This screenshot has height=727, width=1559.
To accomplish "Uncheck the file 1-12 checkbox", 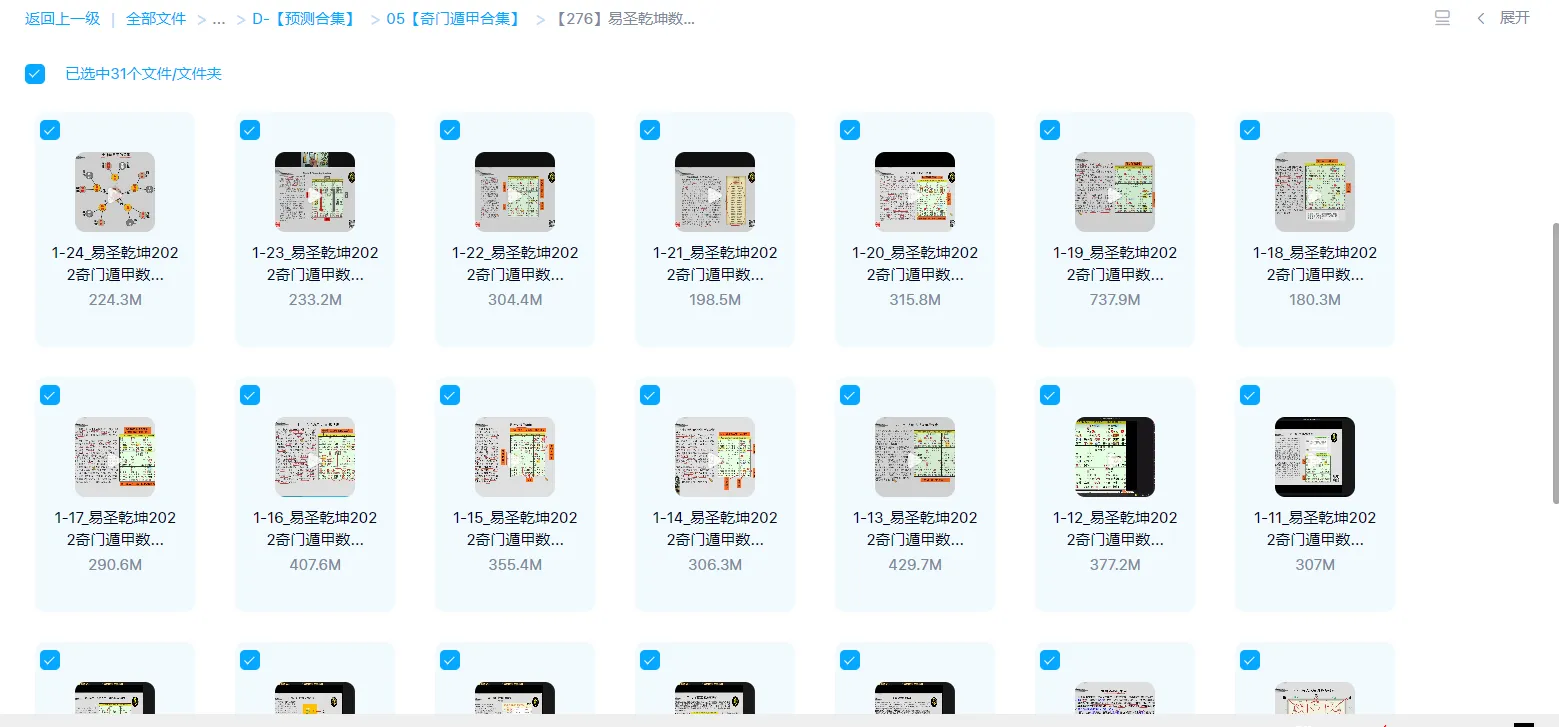I will pos(1050,395).
